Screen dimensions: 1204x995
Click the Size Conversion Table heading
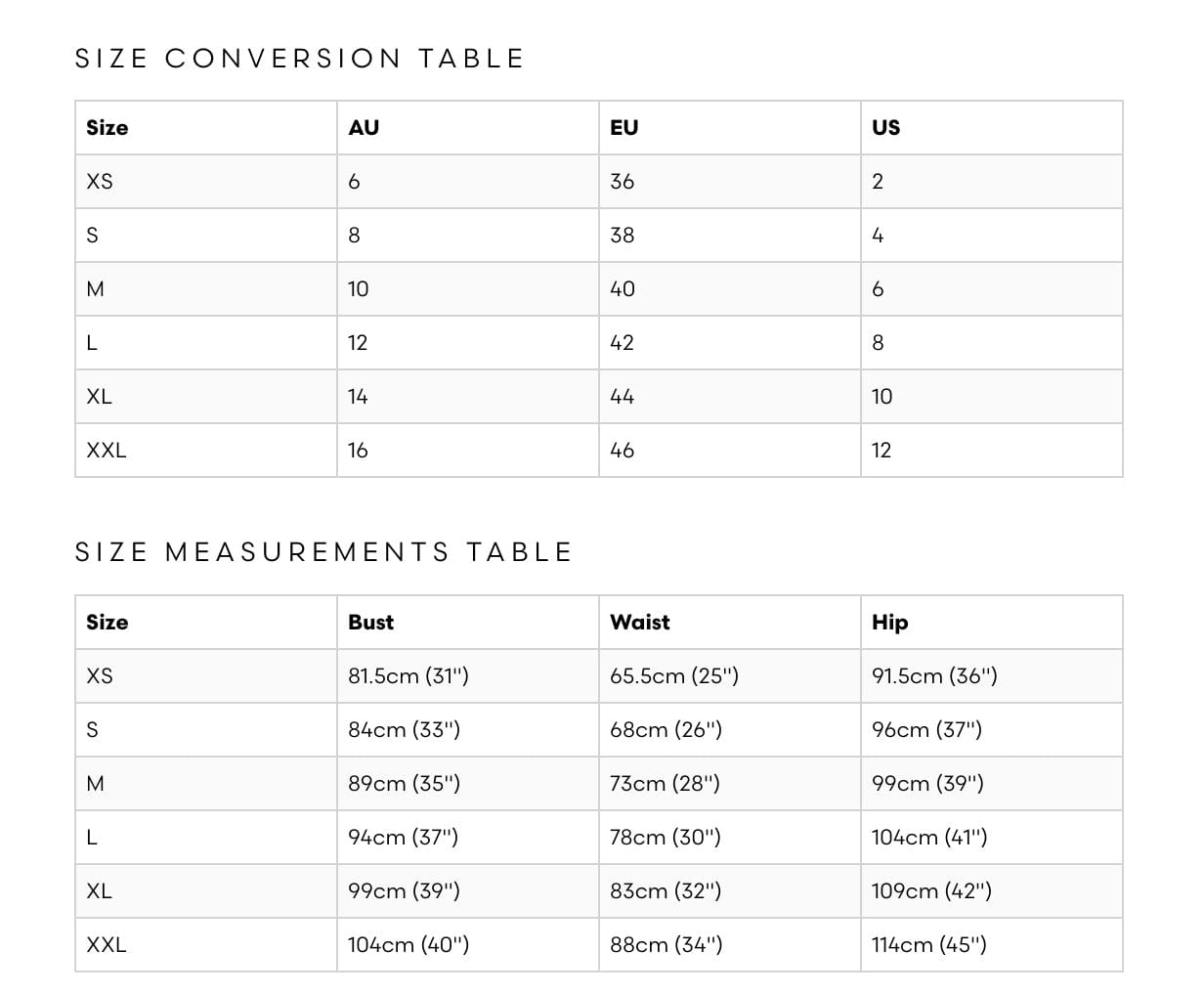tap(299, 59)
